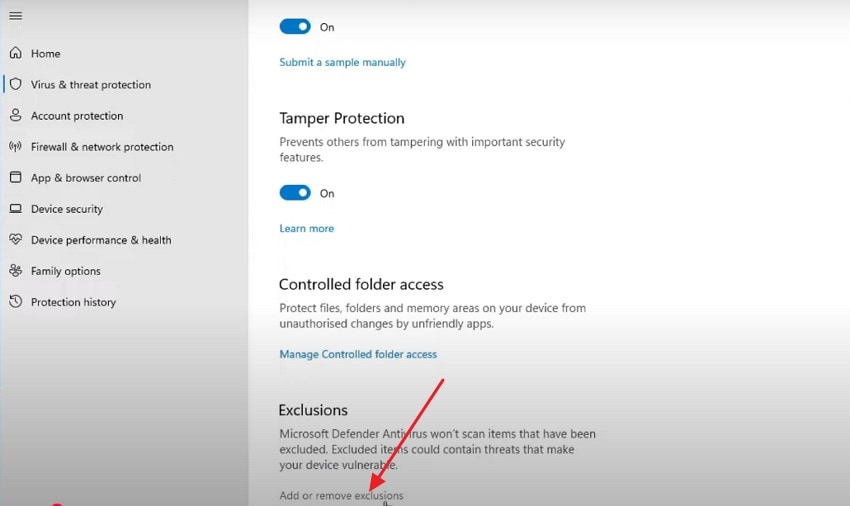The image size is (850, 506).
Task: Open Submit a sample manually link
Action: tap(342, 62)
